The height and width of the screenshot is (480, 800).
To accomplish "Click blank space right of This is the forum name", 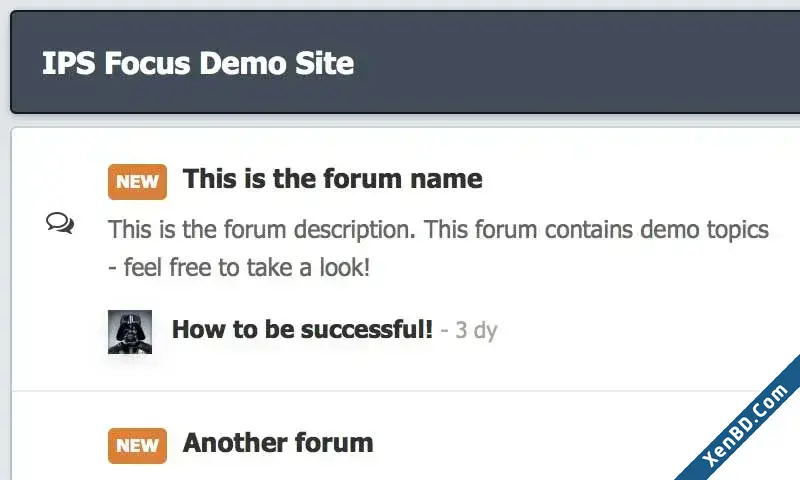I will pyautogui.click(x=638, y=179).
